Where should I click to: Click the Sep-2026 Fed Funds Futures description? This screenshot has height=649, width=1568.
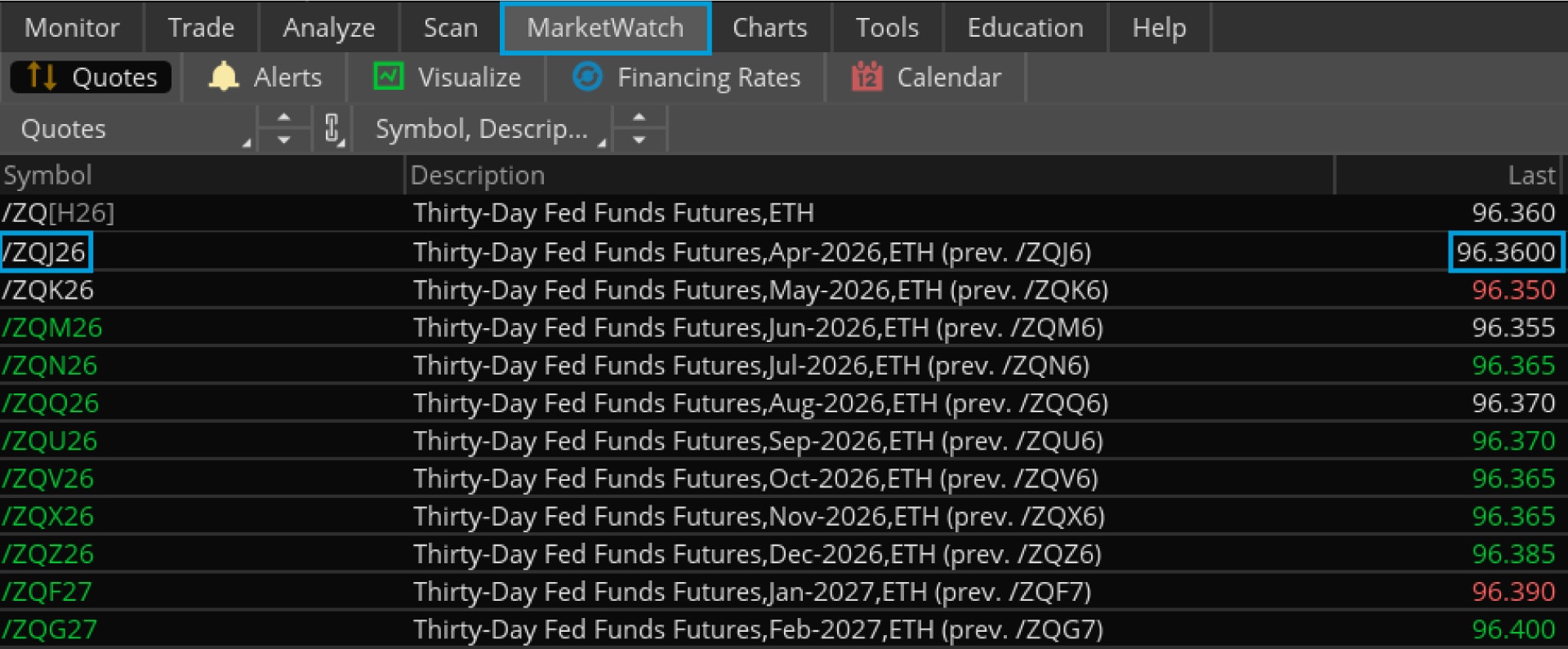pos(759,441)
